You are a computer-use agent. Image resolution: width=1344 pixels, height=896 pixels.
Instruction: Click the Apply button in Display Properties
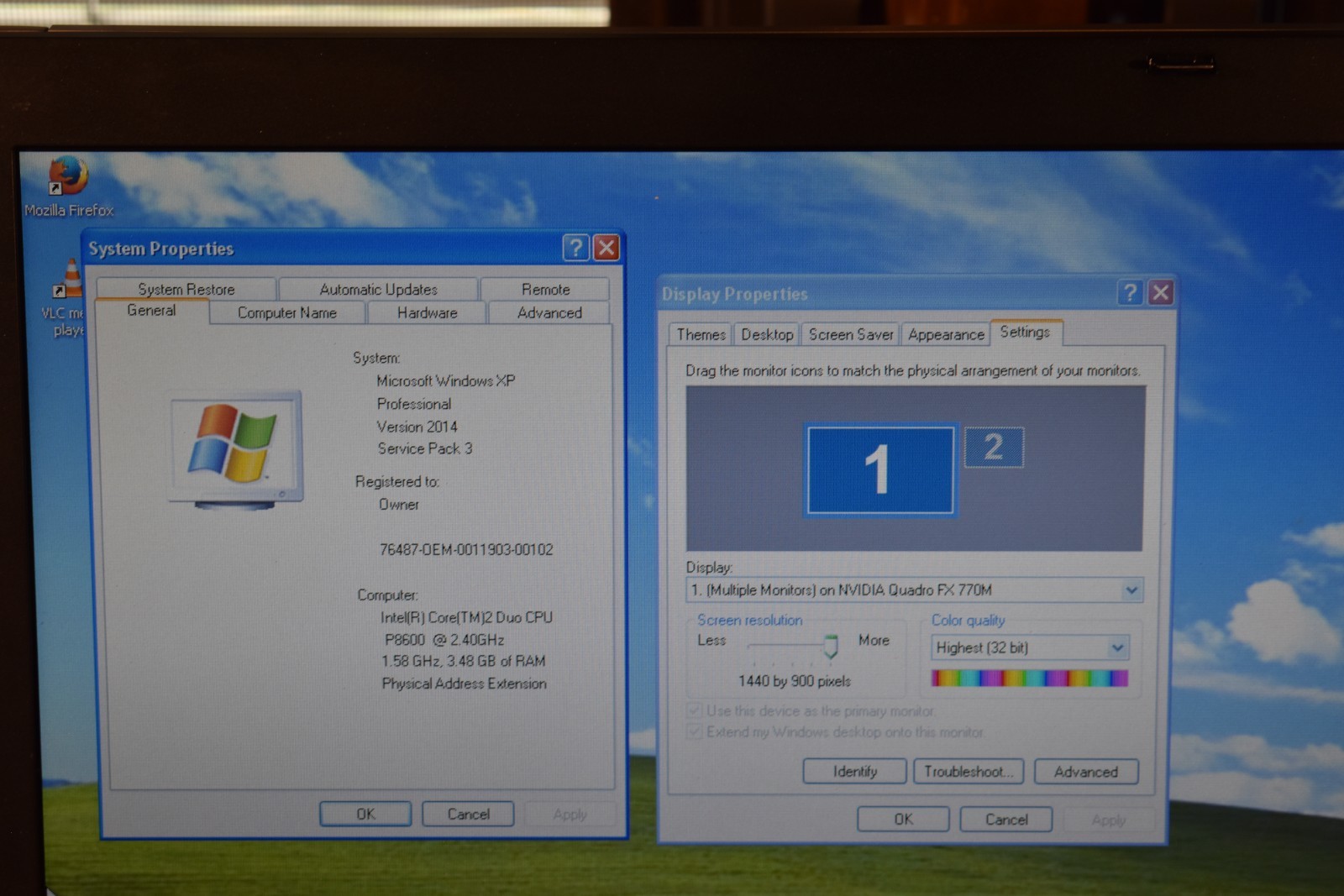[x=1108, y=820]
